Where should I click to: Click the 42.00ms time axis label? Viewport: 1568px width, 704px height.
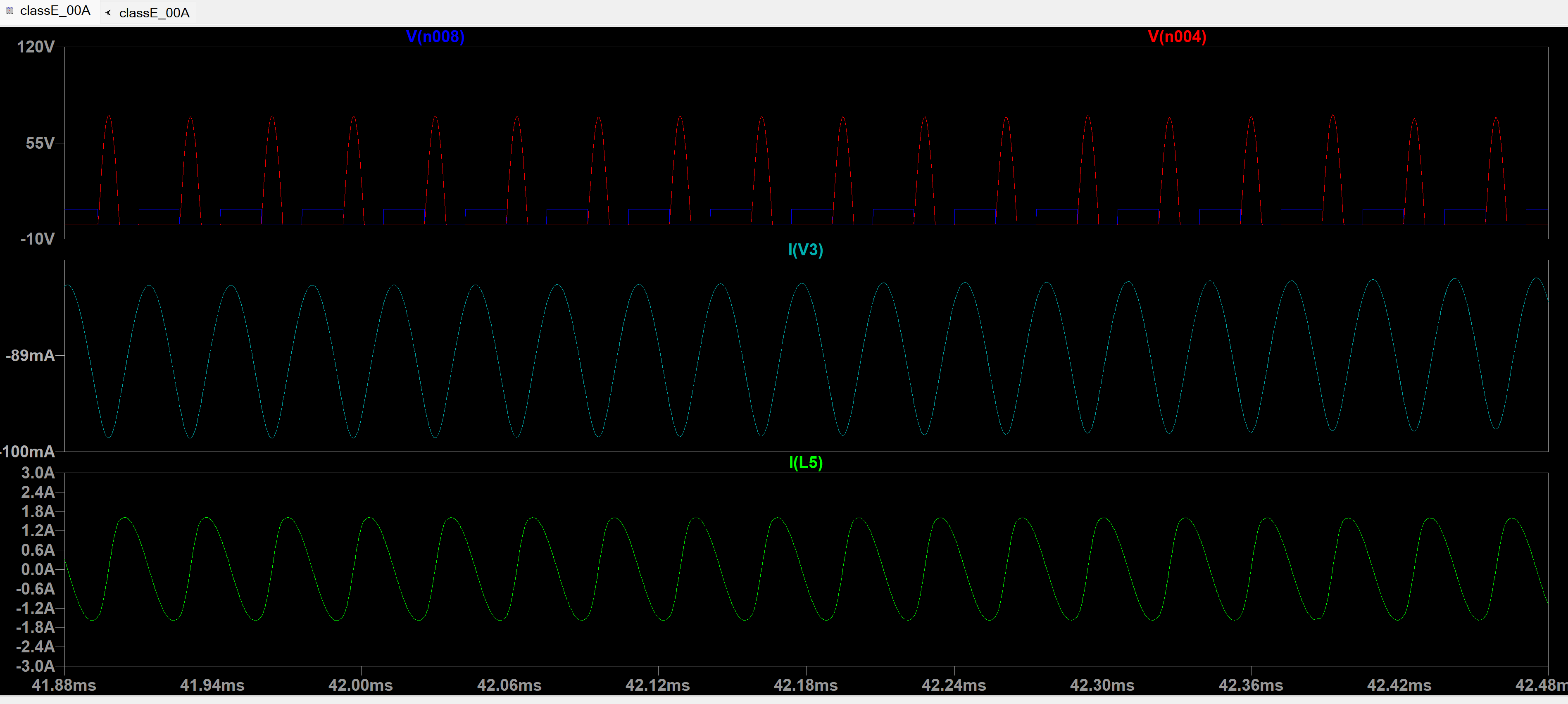(x=360, y=685)
